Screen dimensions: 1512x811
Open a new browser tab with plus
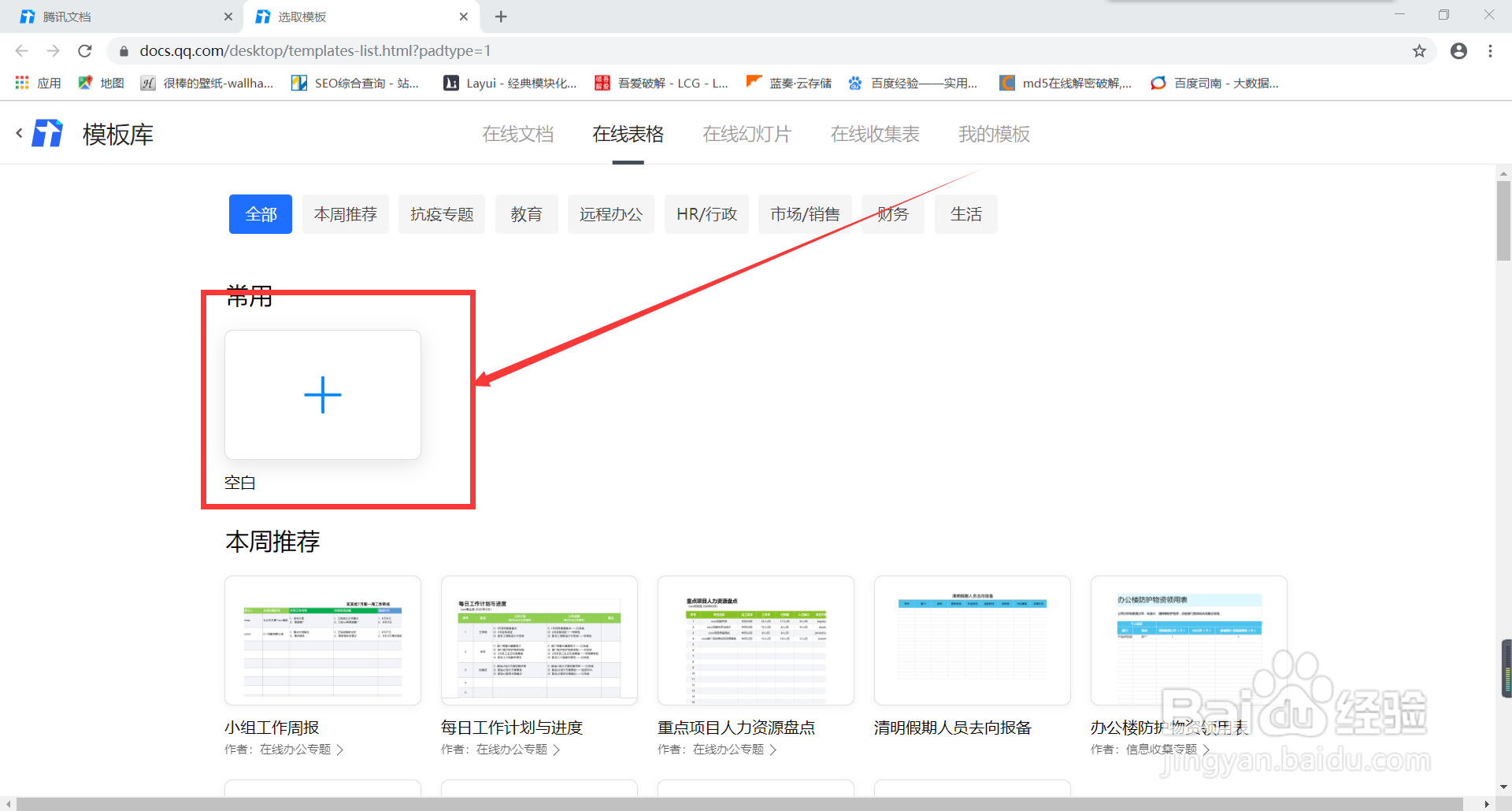click(501, 17)
